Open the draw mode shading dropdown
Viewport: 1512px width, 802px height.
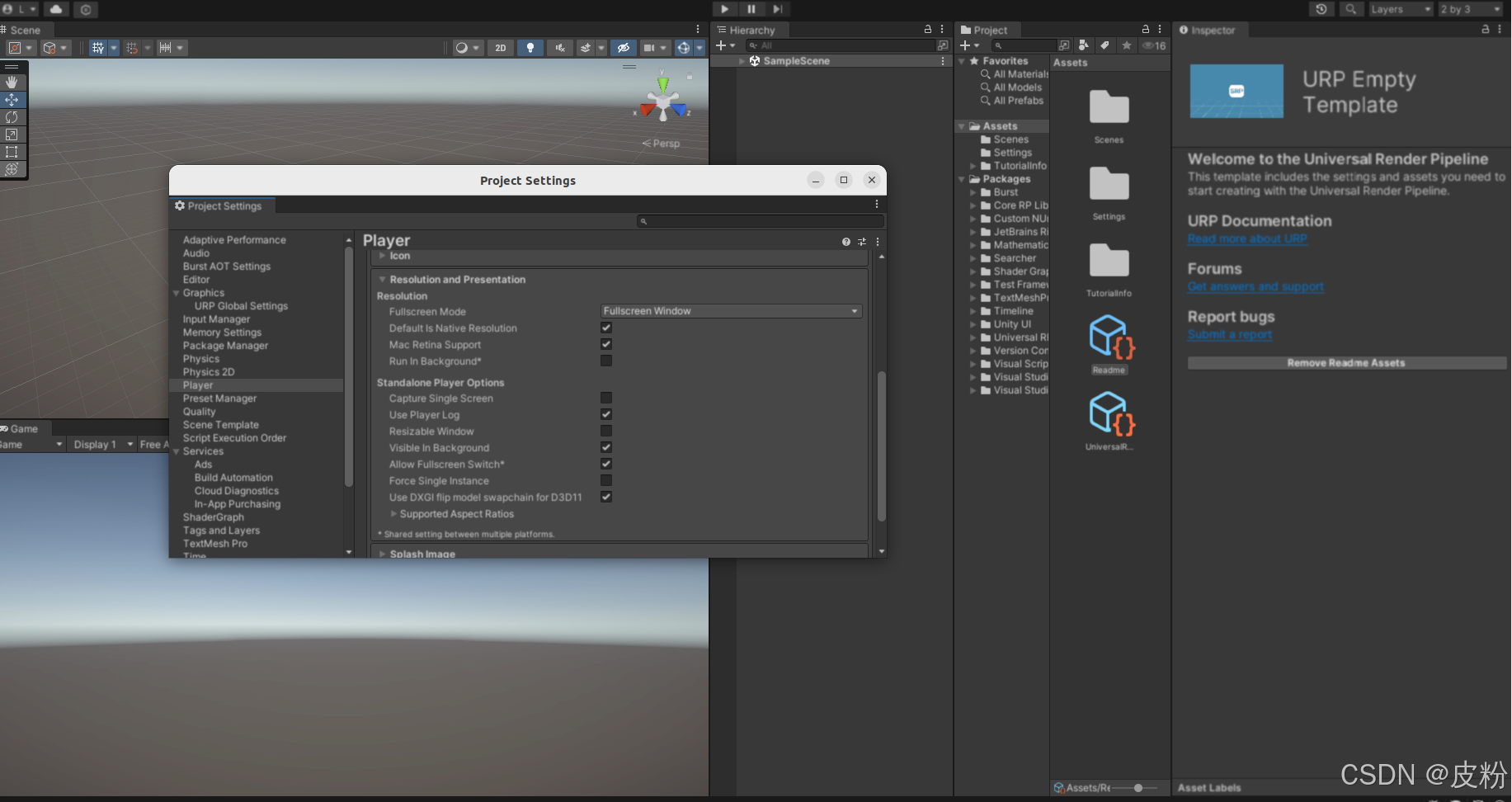pos(467,48)
